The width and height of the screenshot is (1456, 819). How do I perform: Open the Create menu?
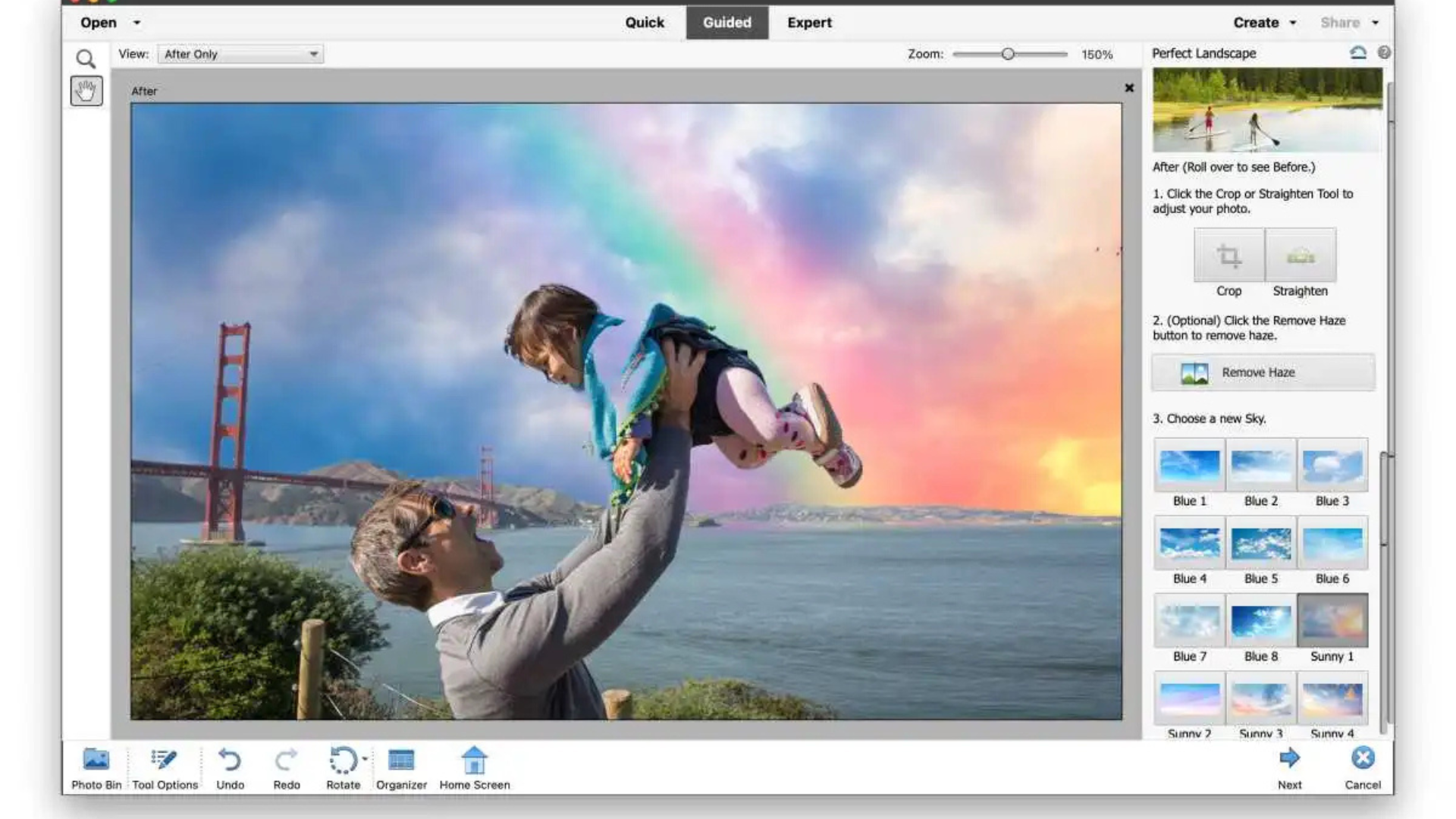[1261, 23]
